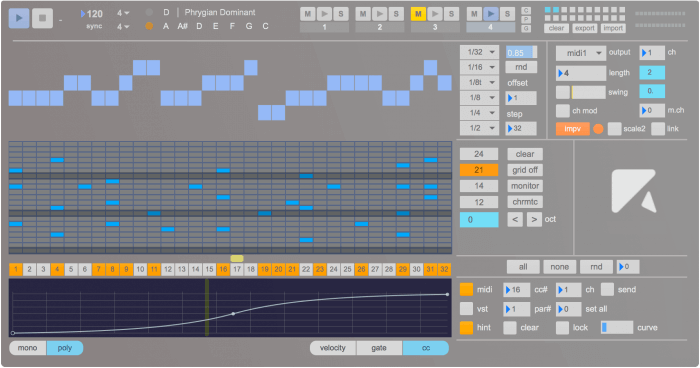Unmute track 3 via yellow M button
Viewport: 700px width, 368px height.
pyautogui.click(x=418, y=14)
